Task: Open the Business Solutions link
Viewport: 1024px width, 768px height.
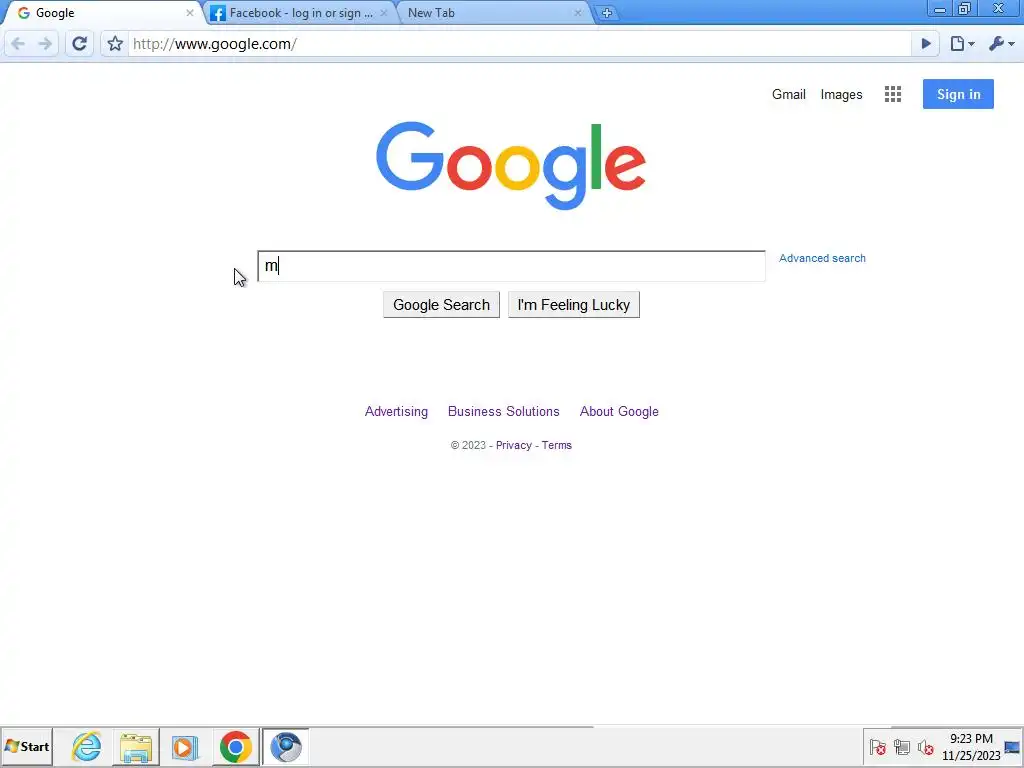Action: pos(504,411)
